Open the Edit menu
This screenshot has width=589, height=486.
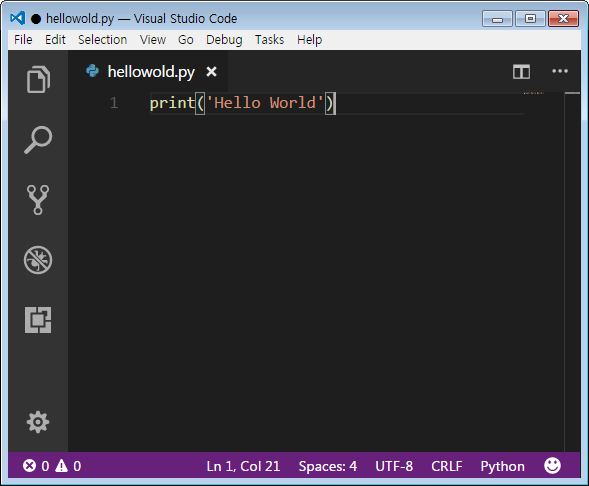coord(55,39)
